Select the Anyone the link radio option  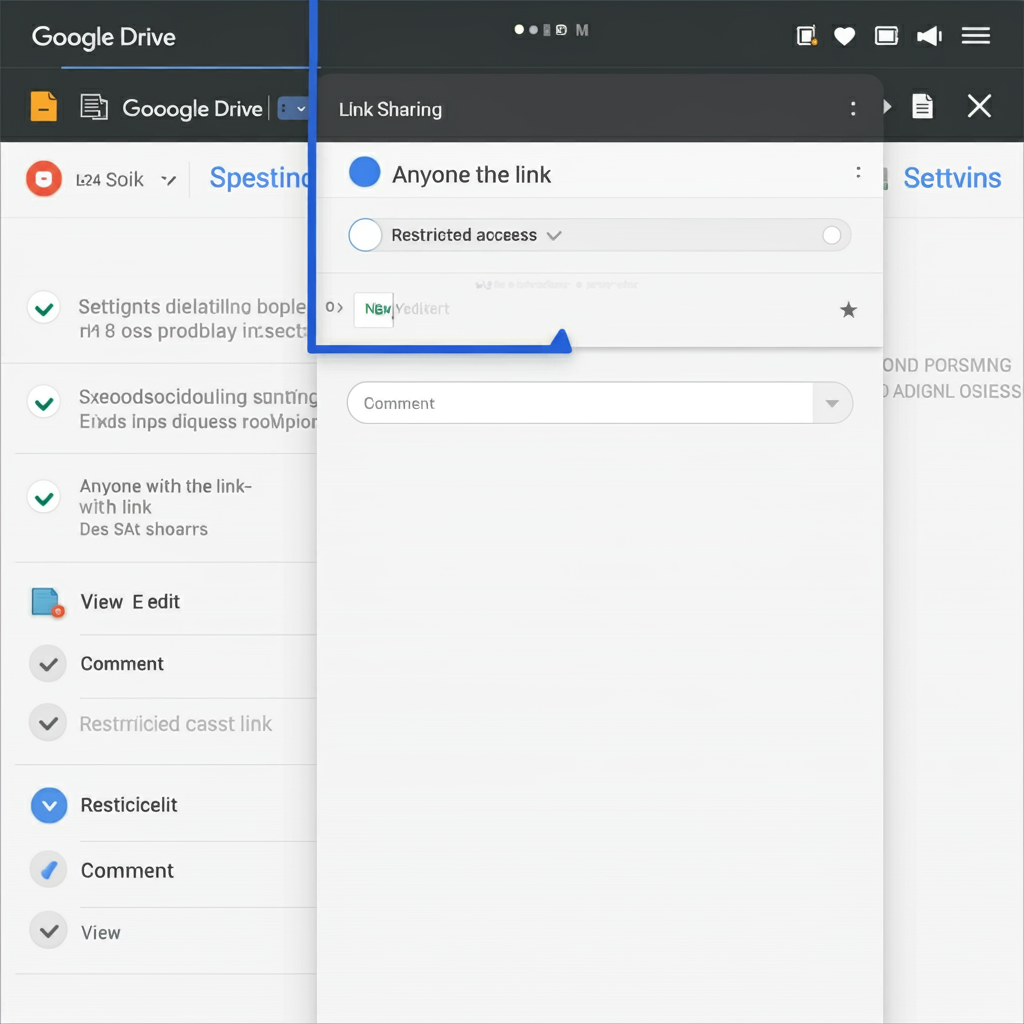click(364, 172)
